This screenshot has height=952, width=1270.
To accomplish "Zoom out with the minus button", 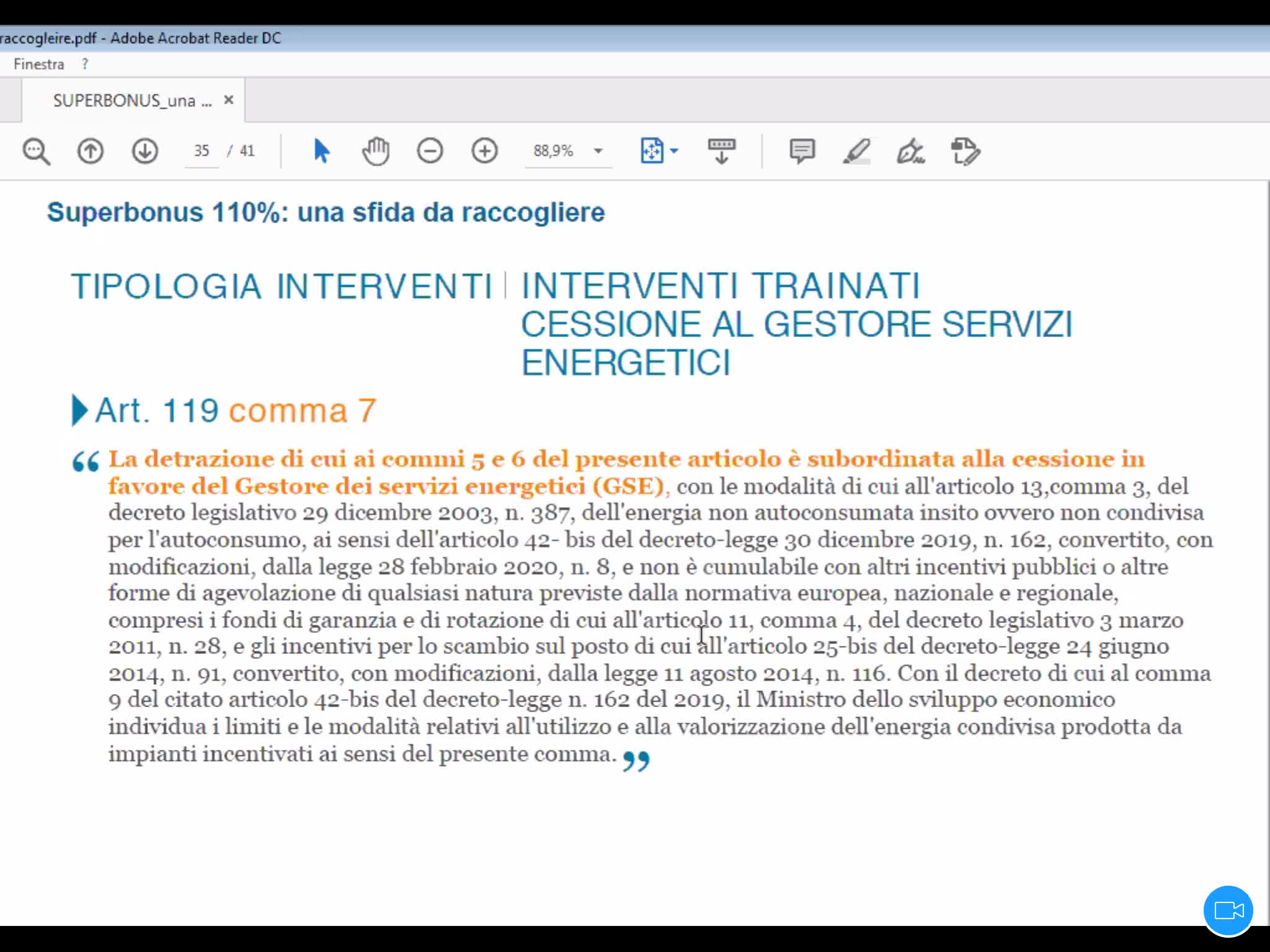I will (430, 151).
